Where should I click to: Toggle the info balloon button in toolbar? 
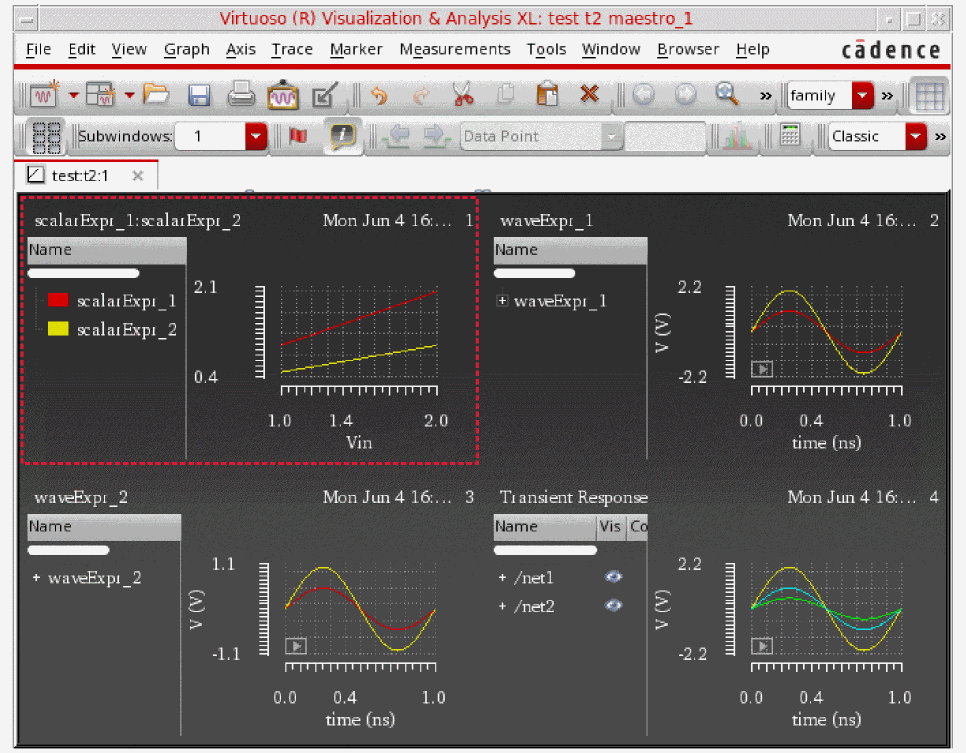[x=341, y=136]
